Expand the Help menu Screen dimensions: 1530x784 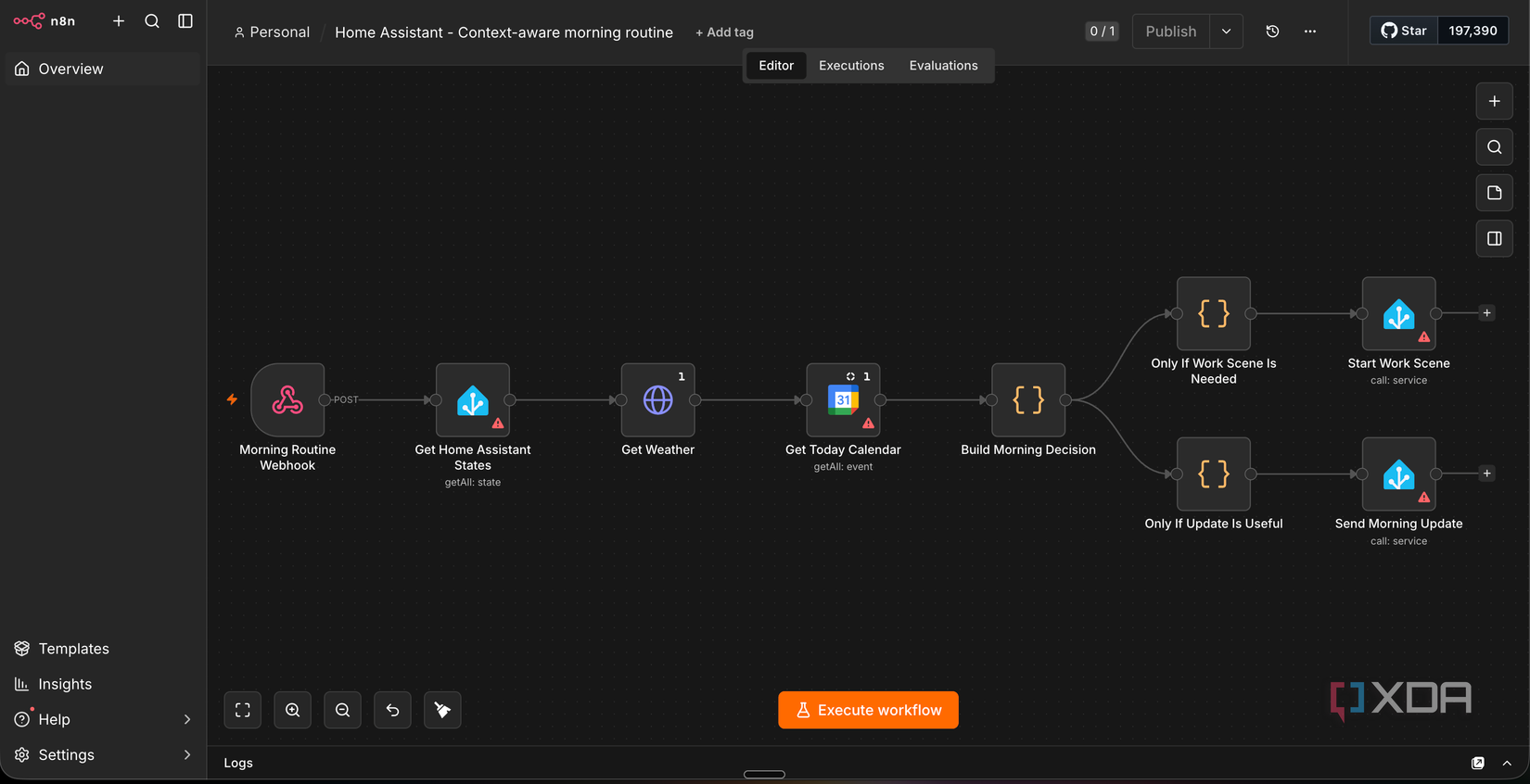point(102,719)
